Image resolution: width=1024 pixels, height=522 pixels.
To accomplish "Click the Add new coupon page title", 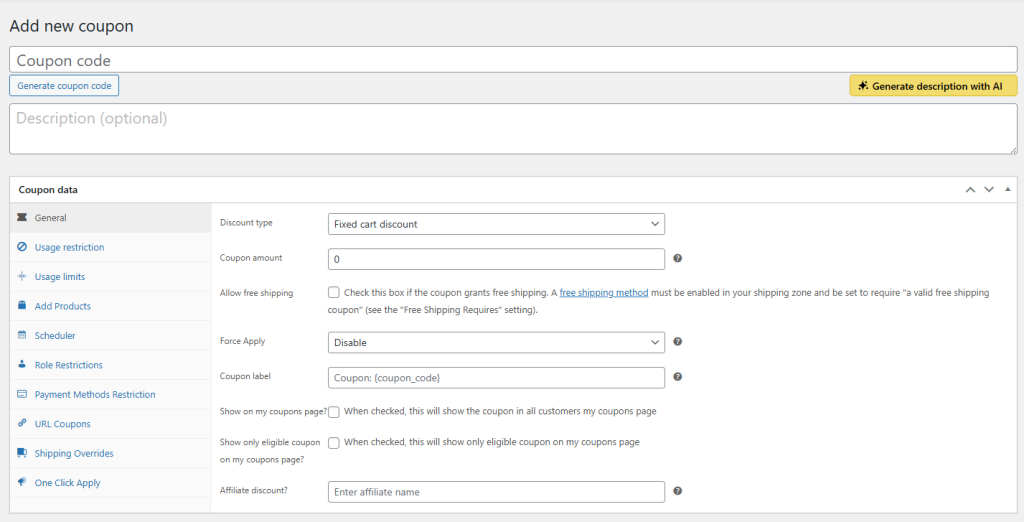I will point(71,26).
